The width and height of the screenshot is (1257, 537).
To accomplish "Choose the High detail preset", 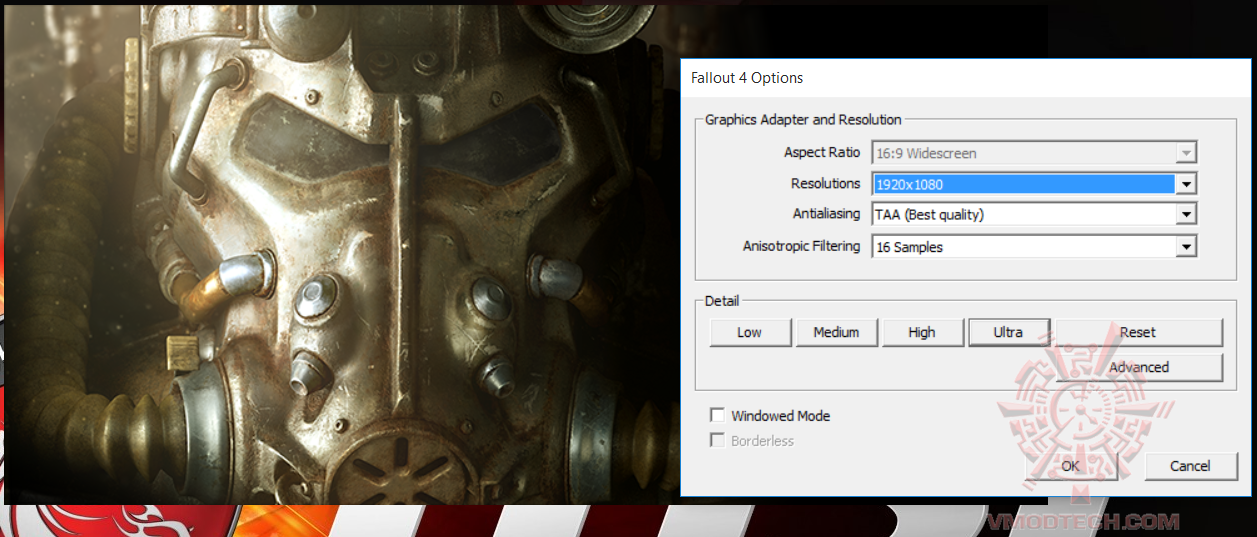I will coord(922,332).
